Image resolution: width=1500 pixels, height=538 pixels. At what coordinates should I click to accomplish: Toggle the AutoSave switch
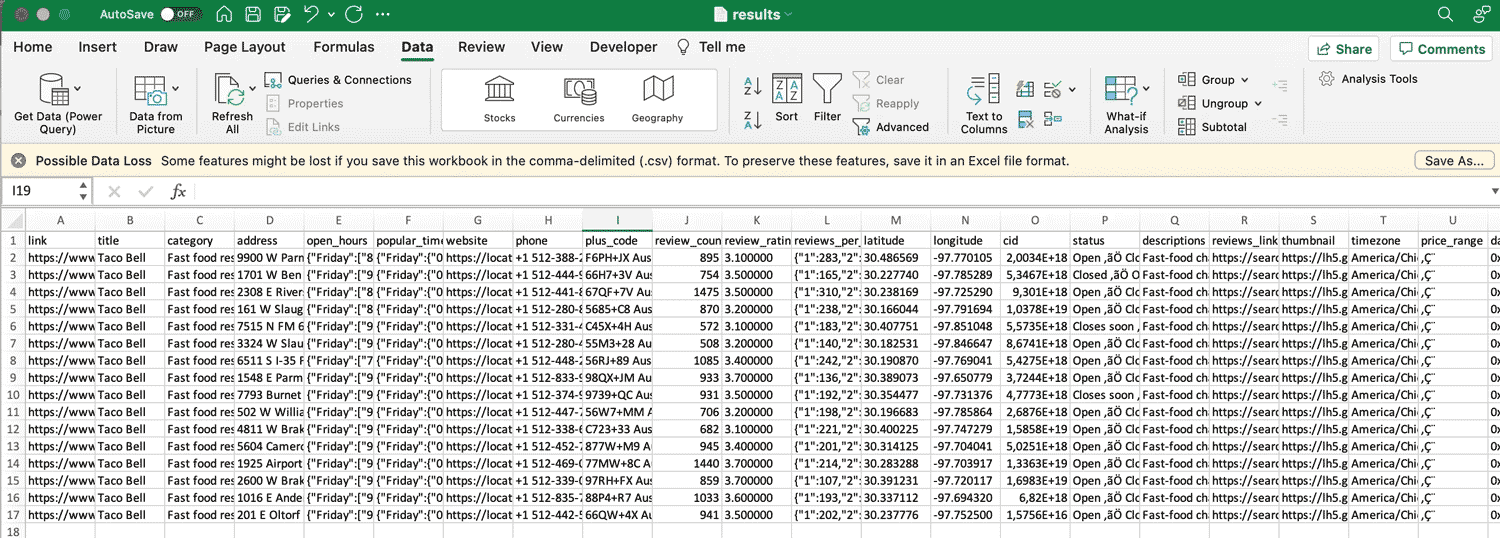[x=179, y=15]
